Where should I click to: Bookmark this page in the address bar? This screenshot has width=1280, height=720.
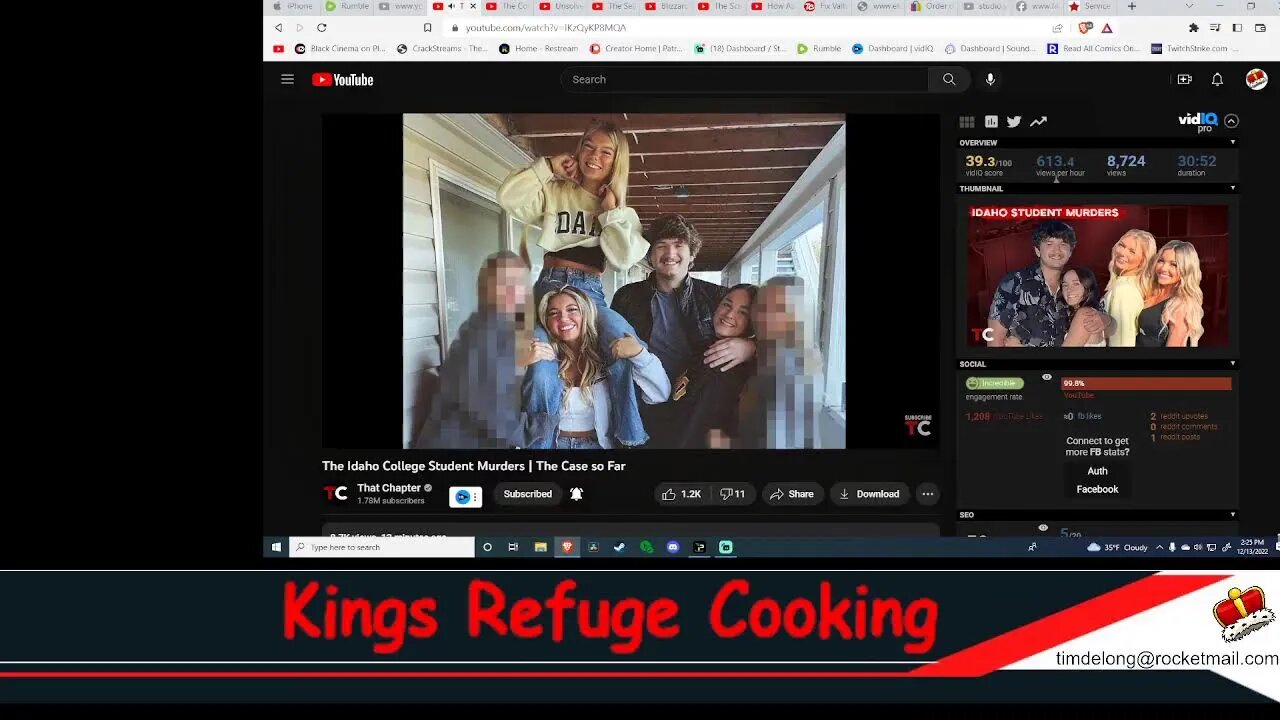point(427,28)
